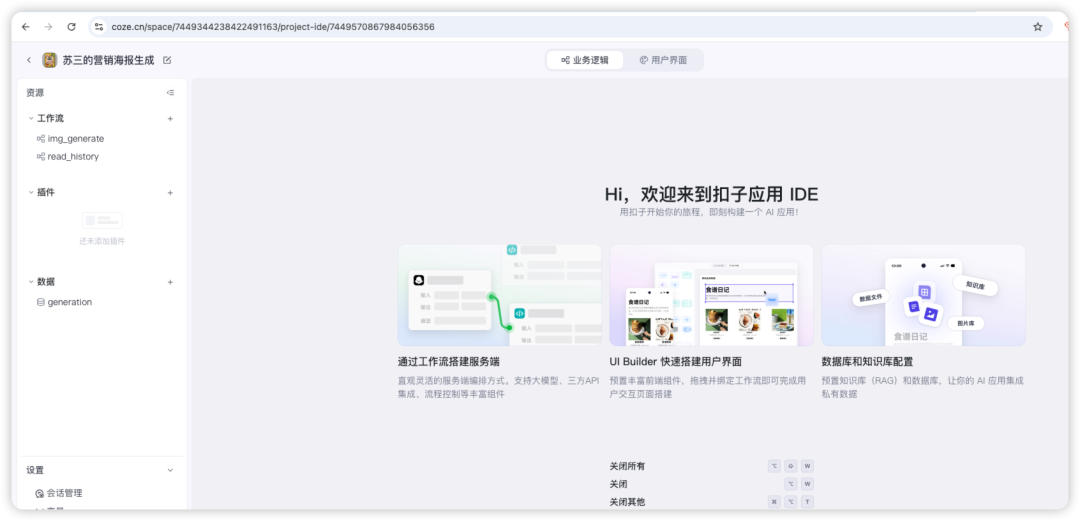Go back with the browser back arrow
The width and height of the screenshot is (1080, 521).
(25, 27)
